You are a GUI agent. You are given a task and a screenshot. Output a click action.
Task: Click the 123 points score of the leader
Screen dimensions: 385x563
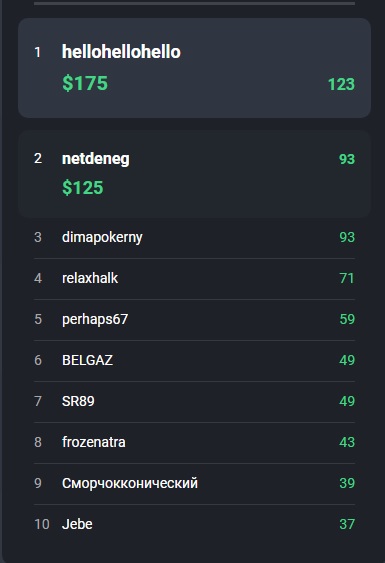pos(341,84)
